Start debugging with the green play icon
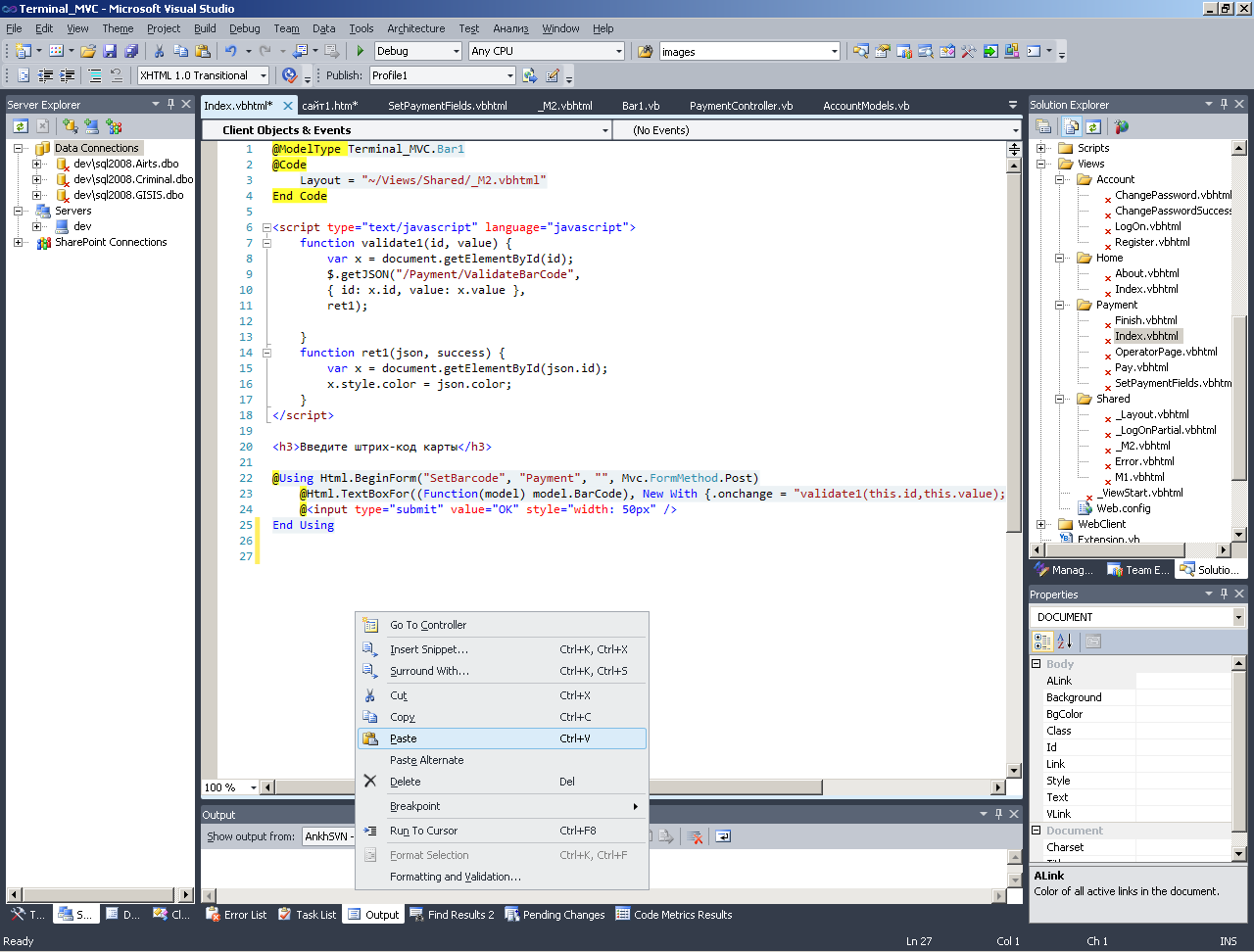Image resolution: width=1254 pixels, height=952 pixels. point(361,51)
